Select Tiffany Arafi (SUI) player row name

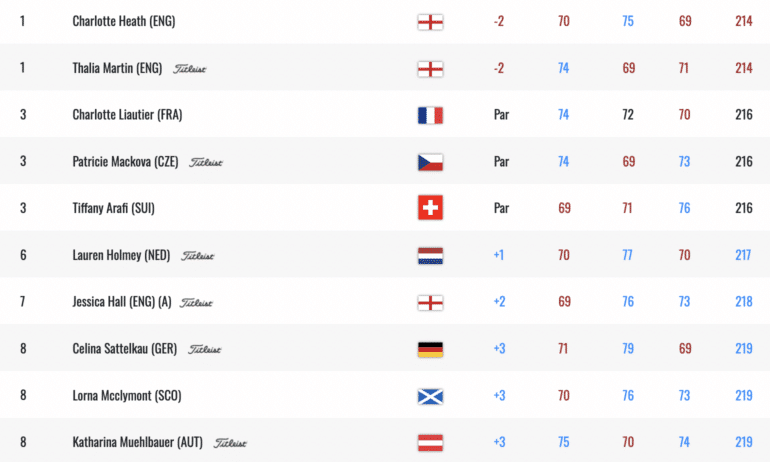click(113, 208)
